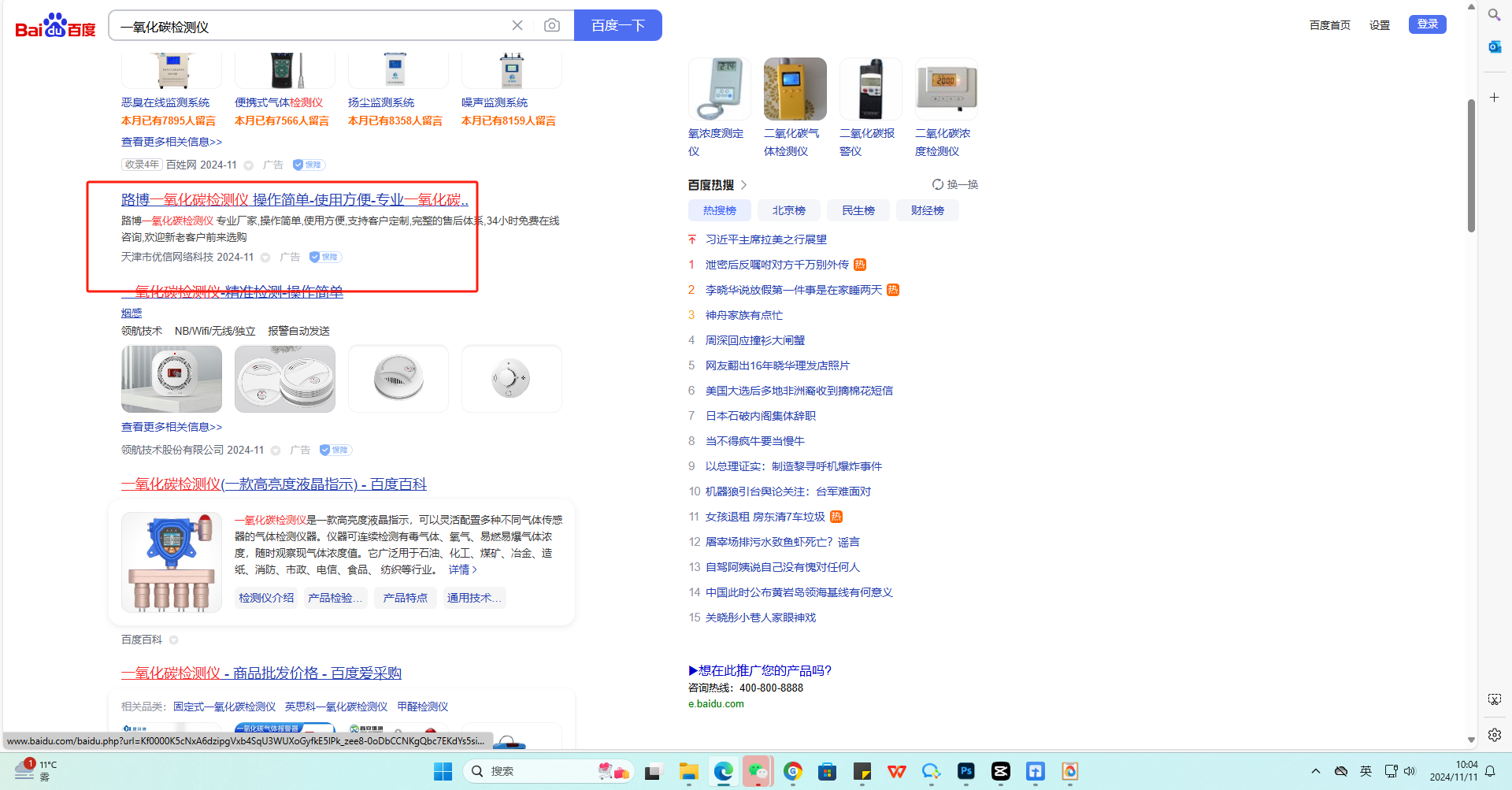Image resolution: width=1512 pixels, height=790 pixels.
Task: Open the 二氧化碳气体检测仪 yellow device thumbnail
Action: pos(795,89)
